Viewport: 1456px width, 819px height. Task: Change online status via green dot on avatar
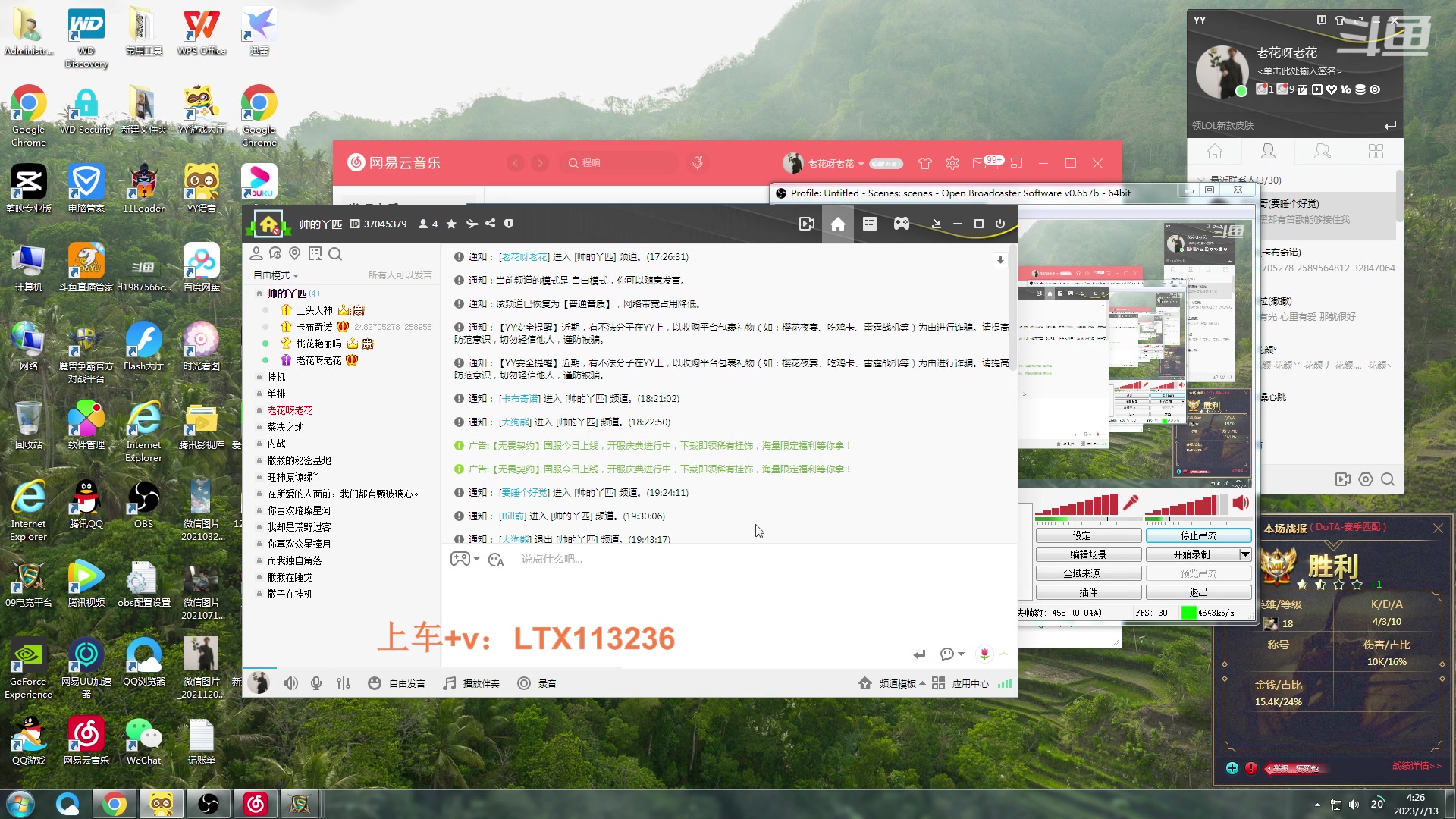pos(1241,91)
